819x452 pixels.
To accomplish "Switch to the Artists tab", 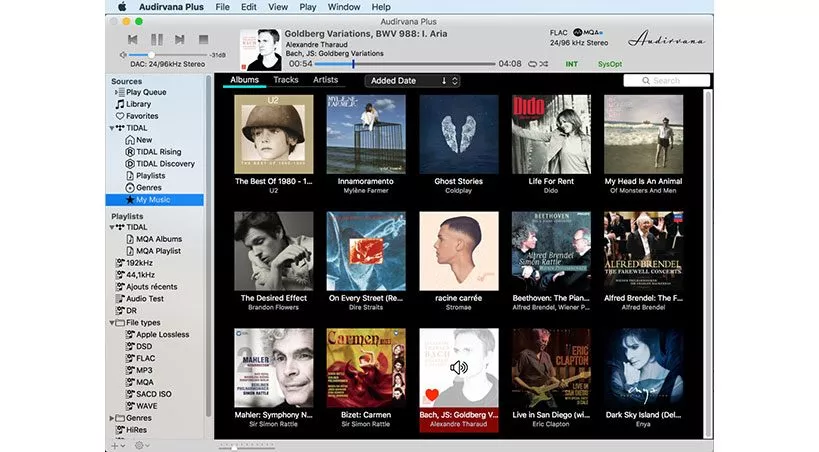I will pos(325,80).
